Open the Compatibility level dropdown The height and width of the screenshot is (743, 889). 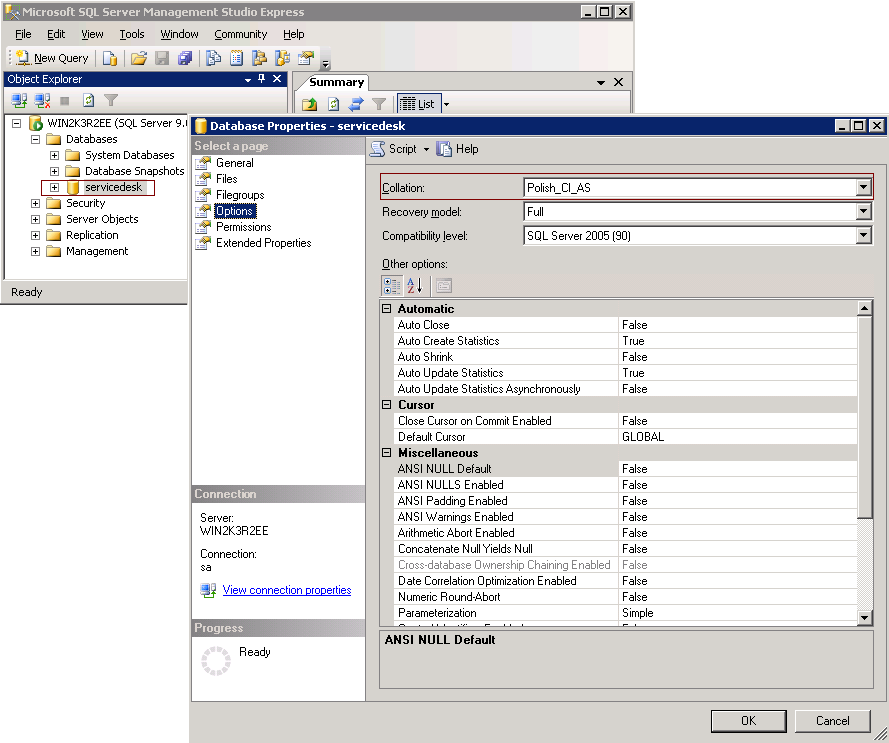pos(863,235)
